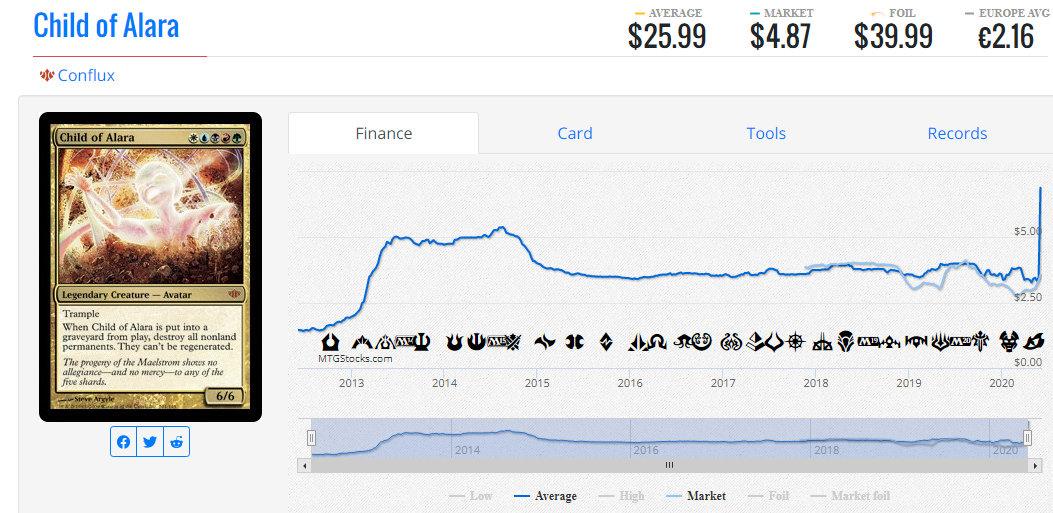The image size is (1053, 513).
Task: Share card on Reddit
Action: pyautogui.click(x=176, y=442)
